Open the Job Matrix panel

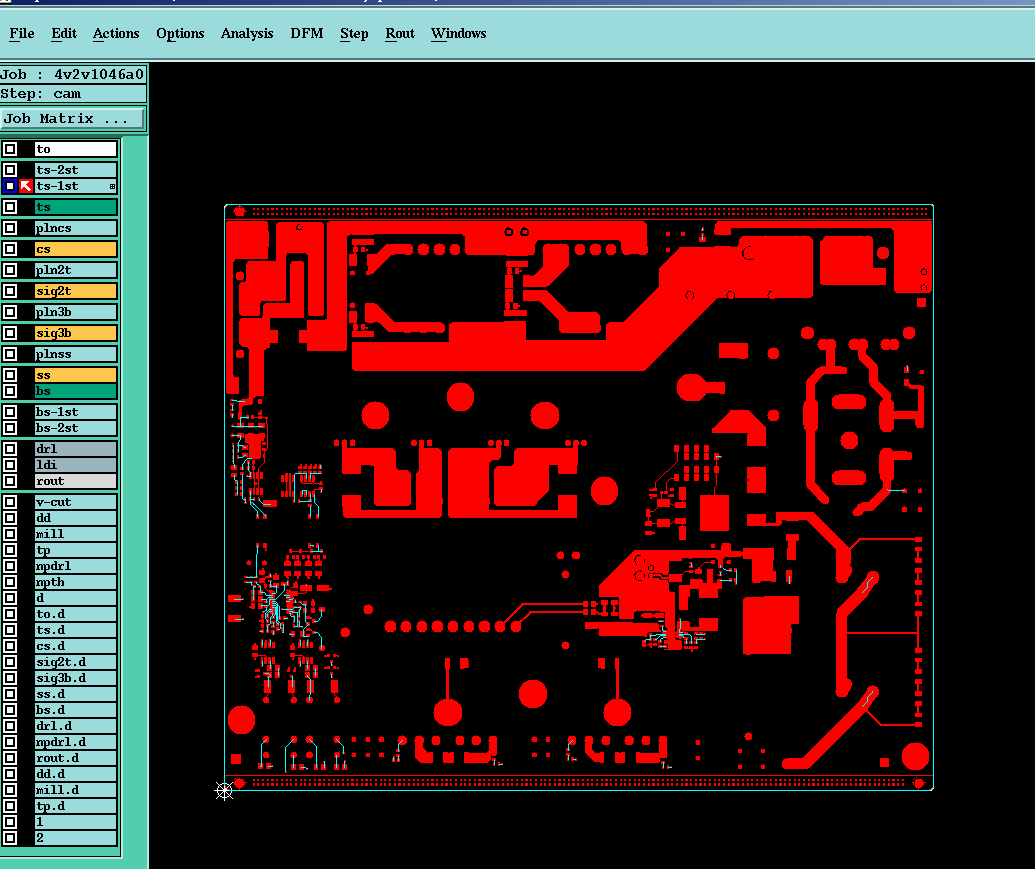point(72,119)
